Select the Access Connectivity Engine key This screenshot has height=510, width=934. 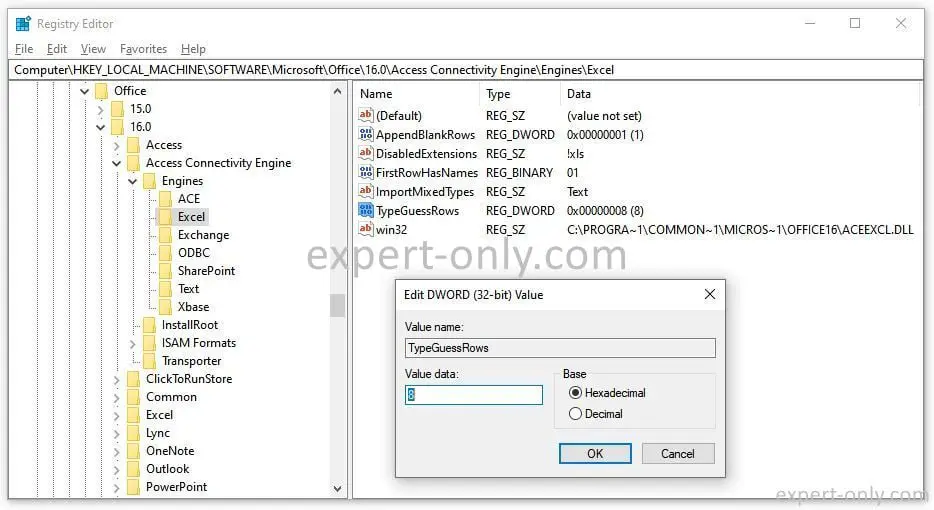pos(219,163)
